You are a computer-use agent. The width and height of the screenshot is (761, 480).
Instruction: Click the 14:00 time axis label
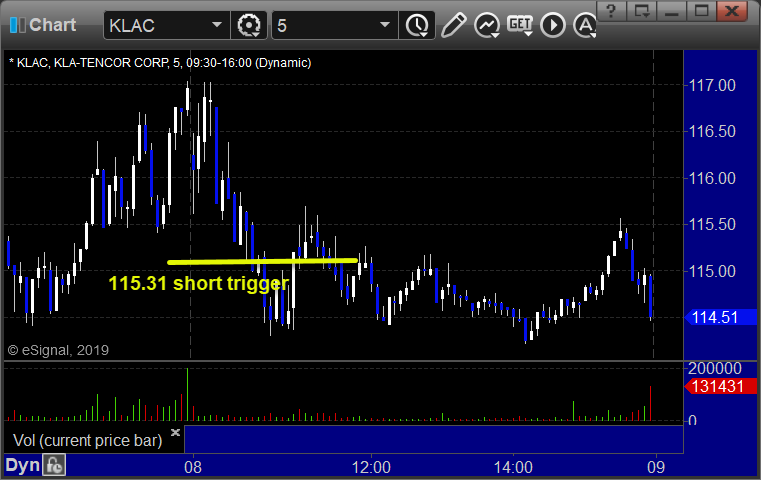[x=513, y=467]
